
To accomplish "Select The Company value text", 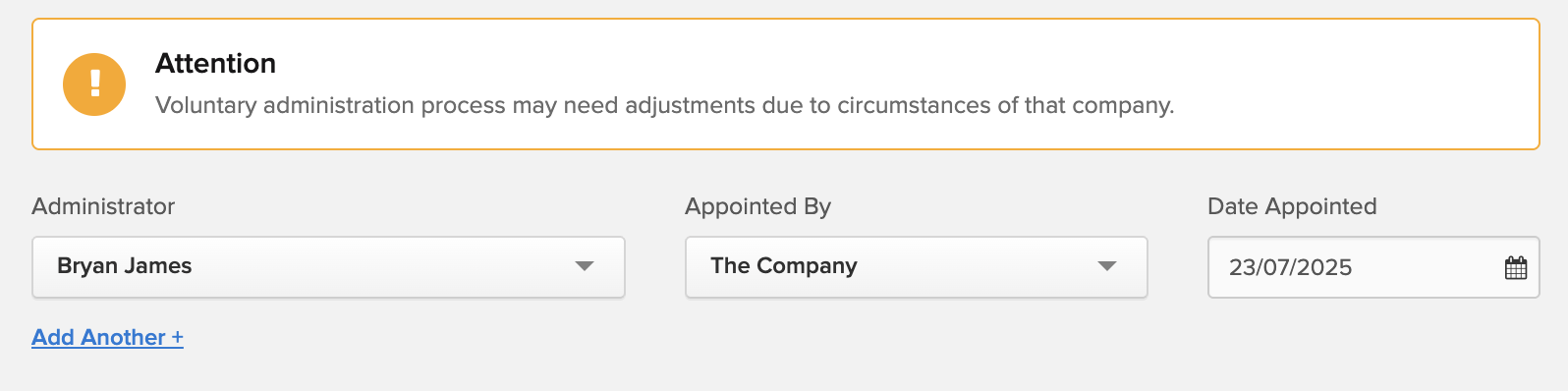I will 784,266.
